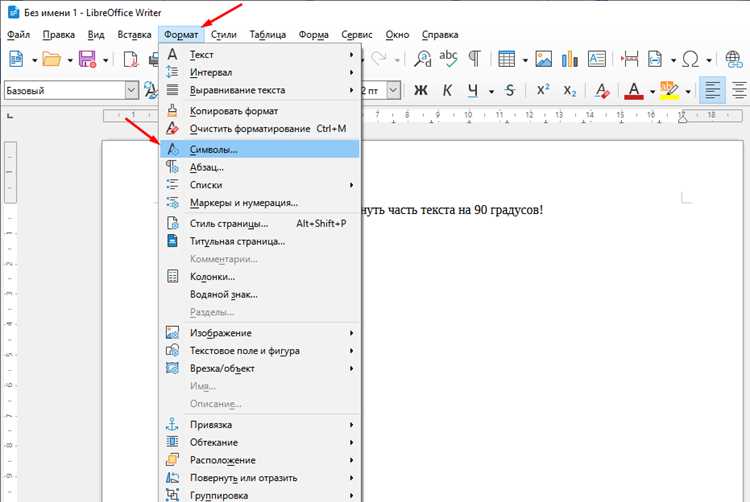750x502 pixels.
Task: Open Изображение submenu
Action: coord(260,332)
